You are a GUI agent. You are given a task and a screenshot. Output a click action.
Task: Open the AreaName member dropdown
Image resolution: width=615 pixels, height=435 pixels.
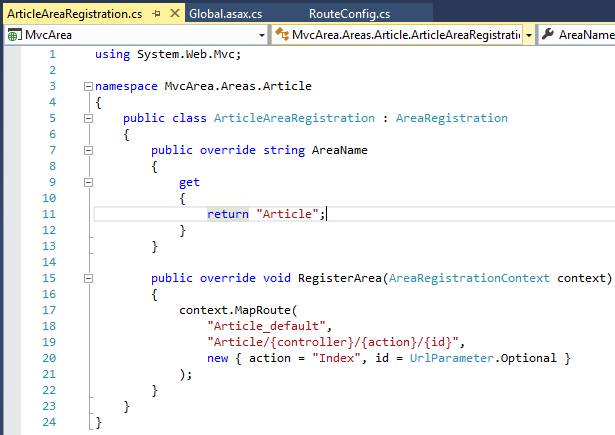[577, 35]
